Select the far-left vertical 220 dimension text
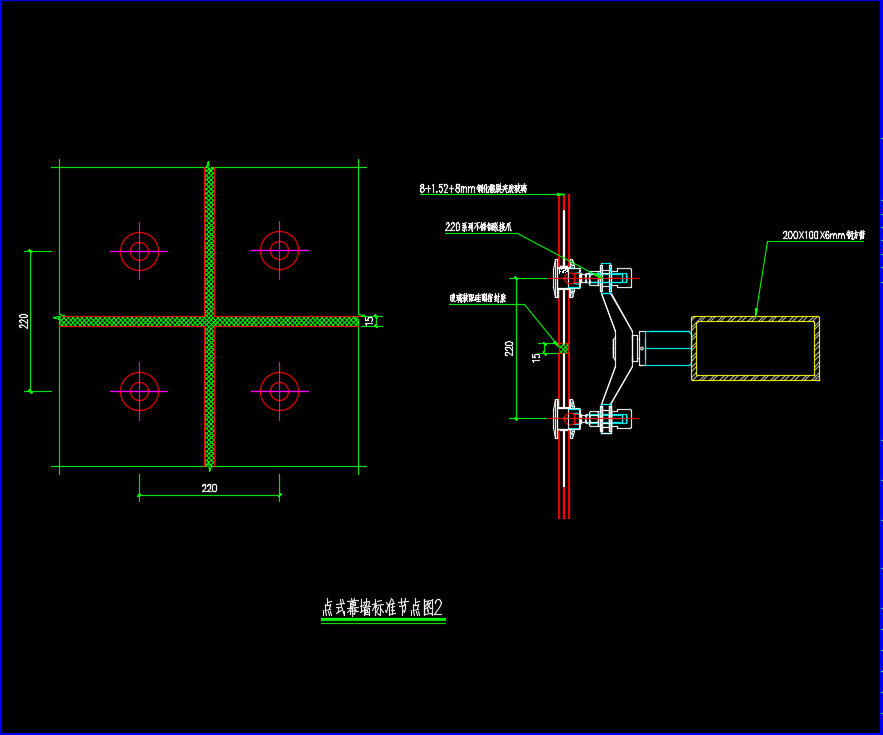 [x=24, y=320]
